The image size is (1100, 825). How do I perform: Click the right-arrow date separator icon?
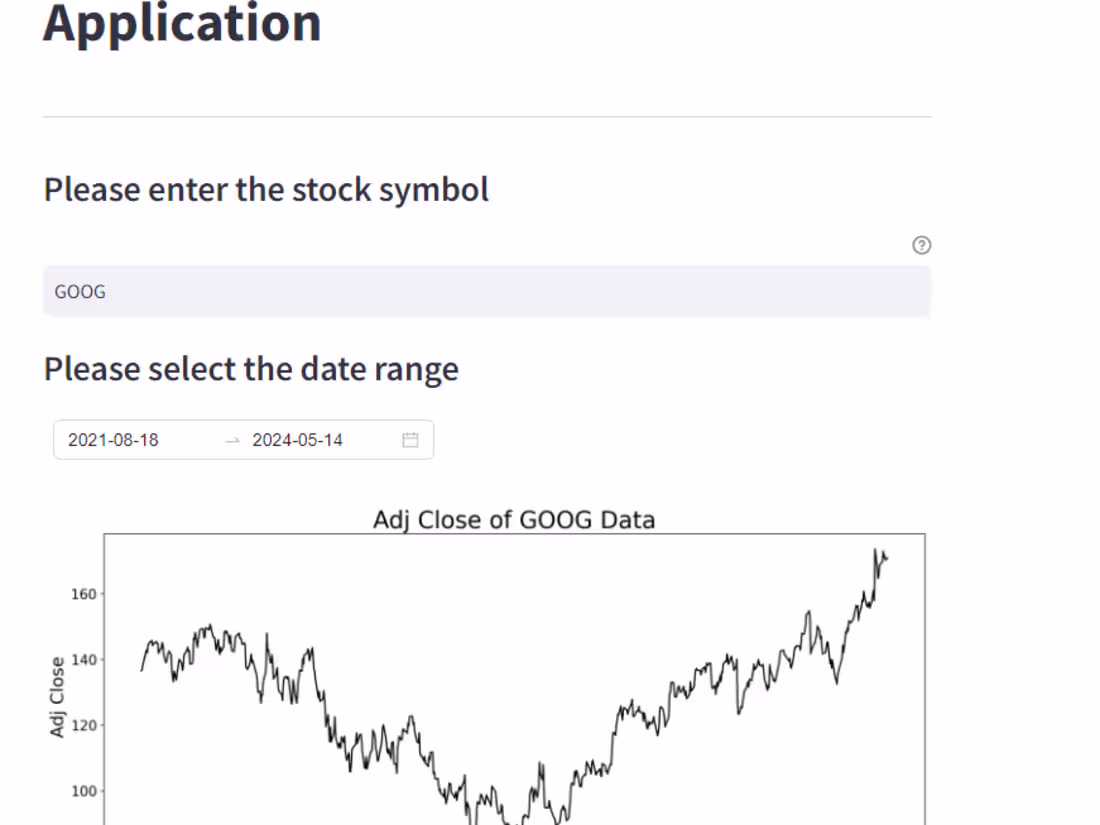232,439
